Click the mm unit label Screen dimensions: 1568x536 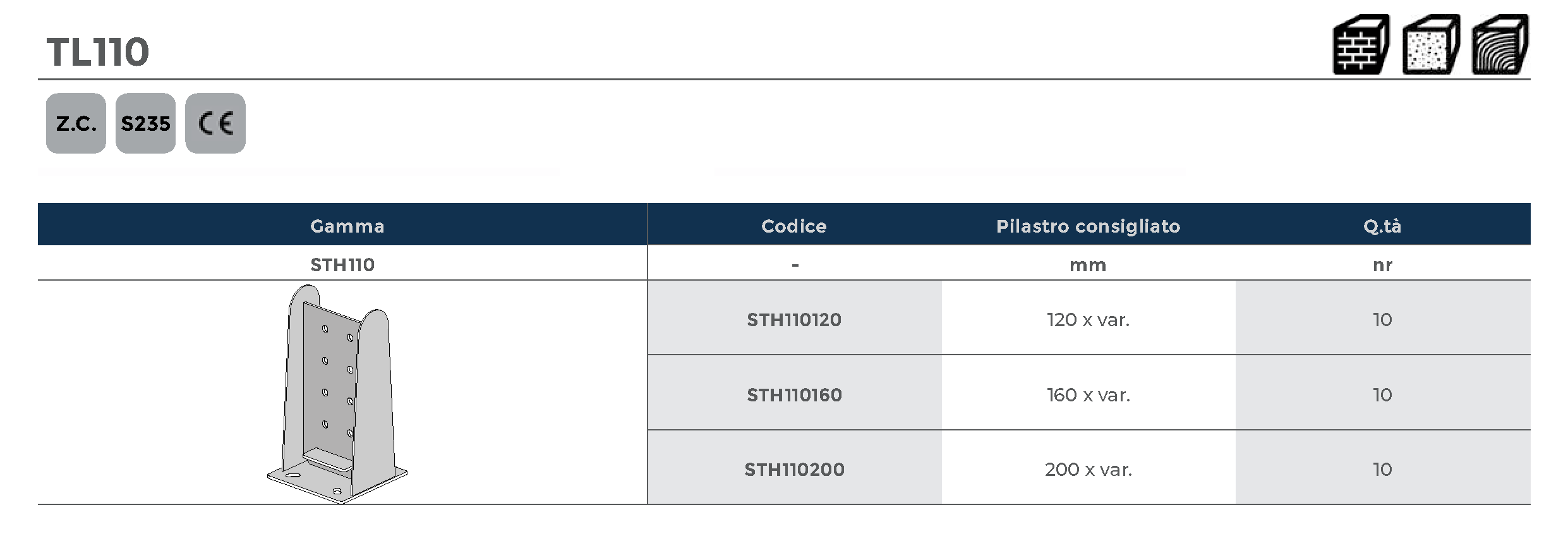[x=1088, y=265]
